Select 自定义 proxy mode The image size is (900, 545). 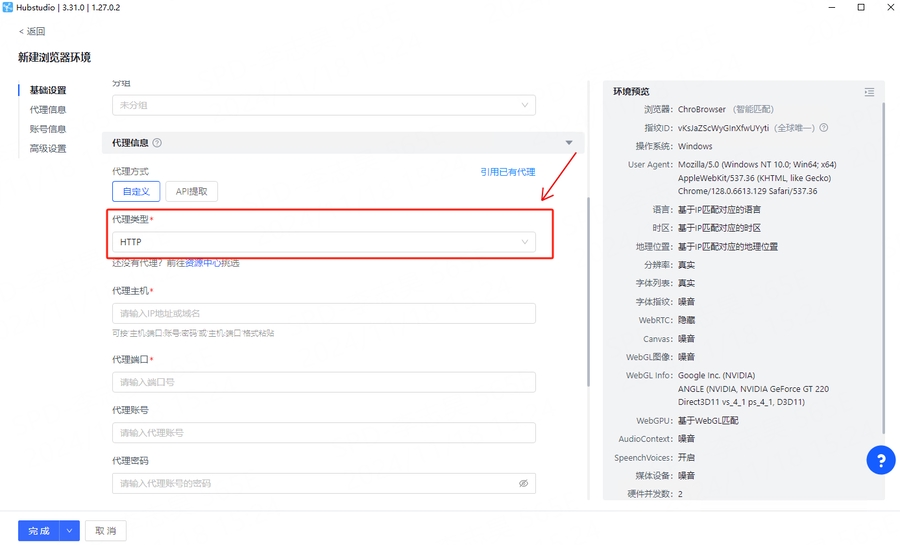(135, 191)
